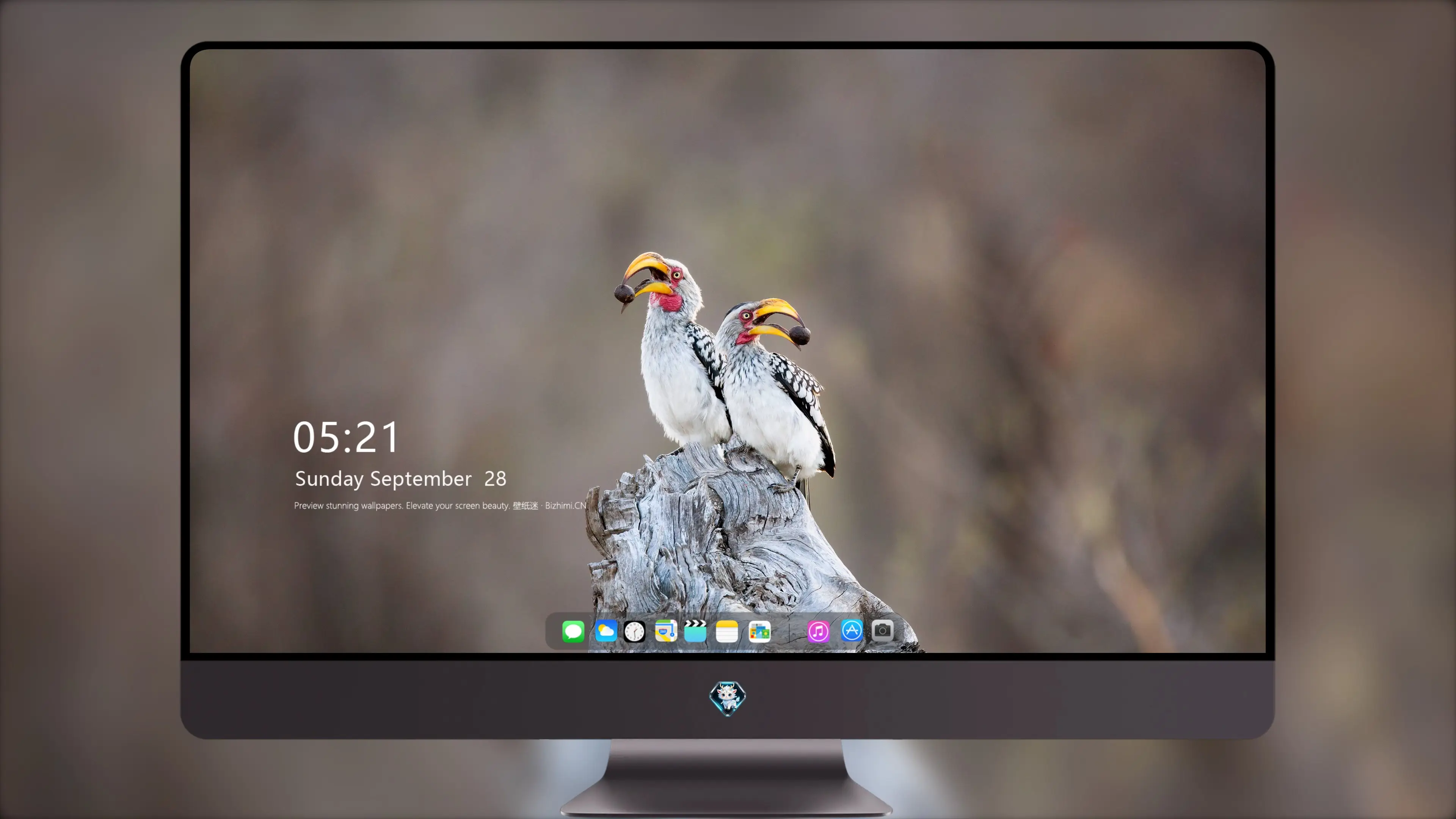This screenshot has height=819, width=1456.
Task: Click the 'Preview stunning wallpapers' caption
Action: point(440,506)
